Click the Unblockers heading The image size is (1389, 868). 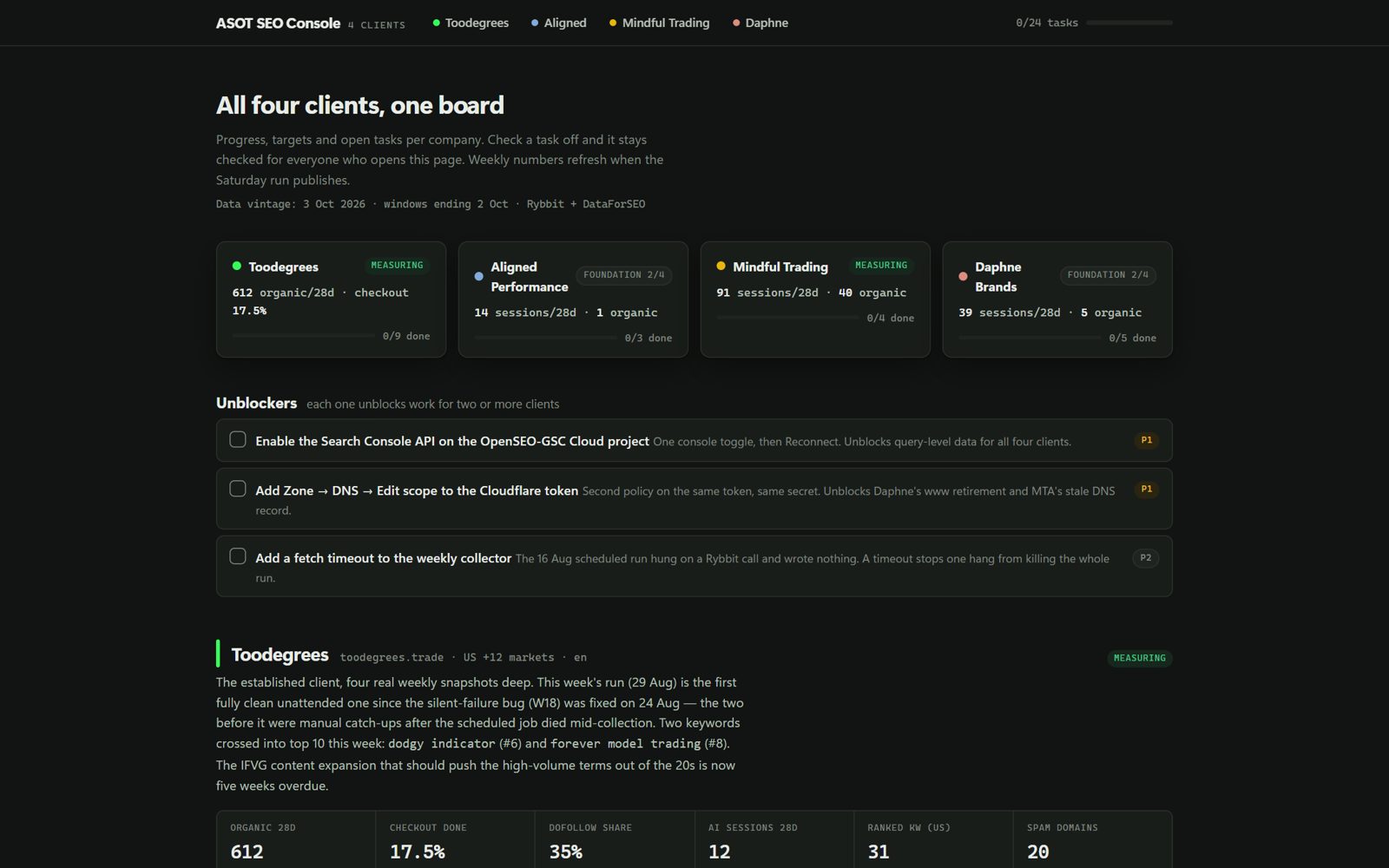(x=256, y=403)
